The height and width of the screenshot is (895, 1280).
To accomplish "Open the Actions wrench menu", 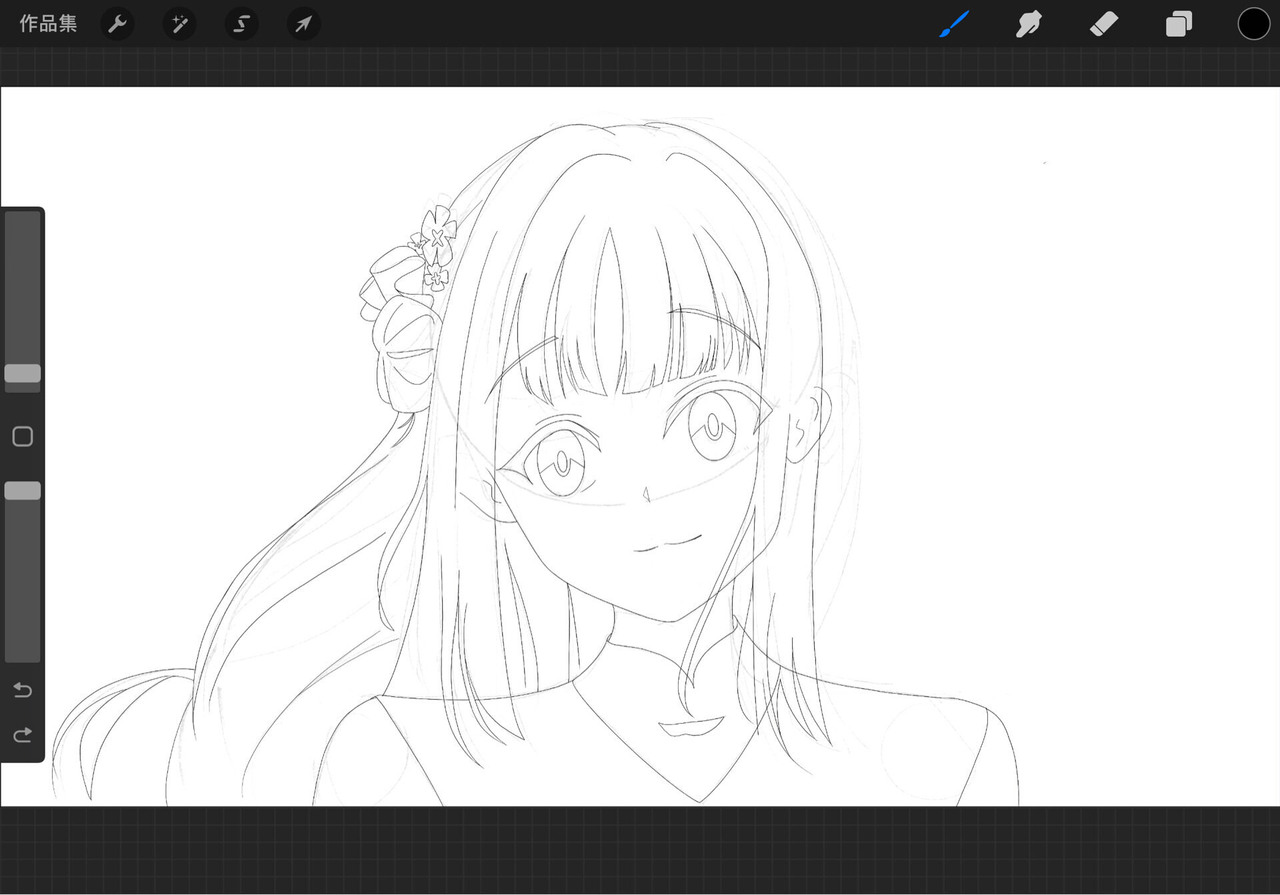I will [118, 24].
